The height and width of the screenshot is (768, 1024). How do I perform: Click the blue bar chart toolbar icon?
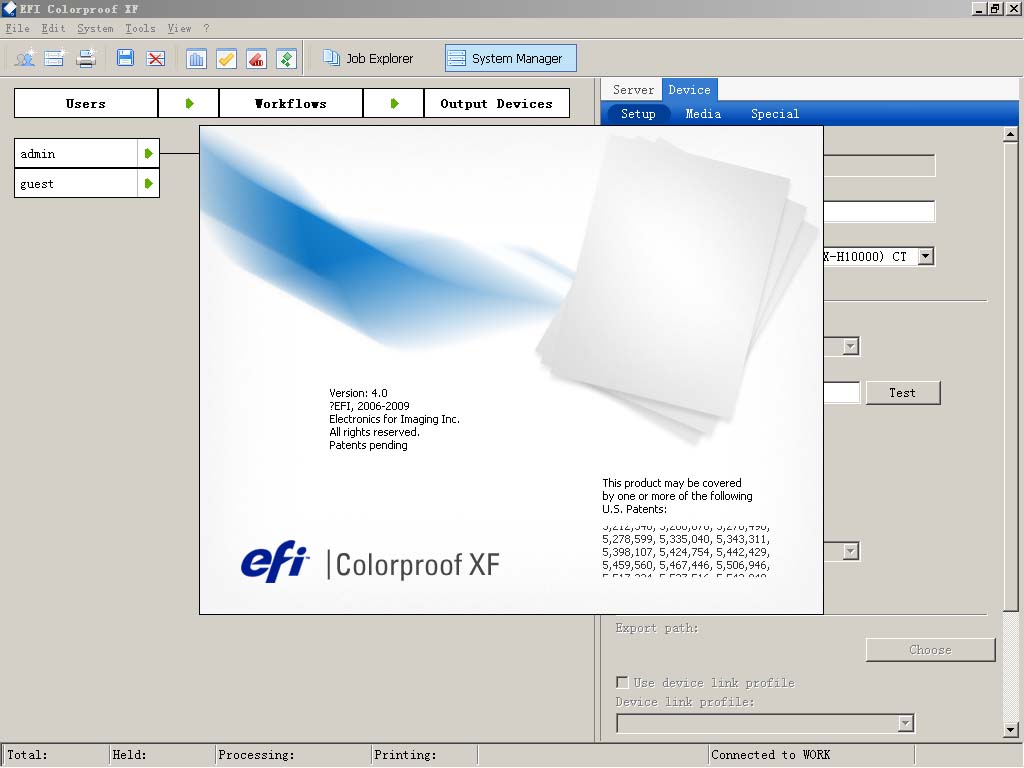coord(195,59)
